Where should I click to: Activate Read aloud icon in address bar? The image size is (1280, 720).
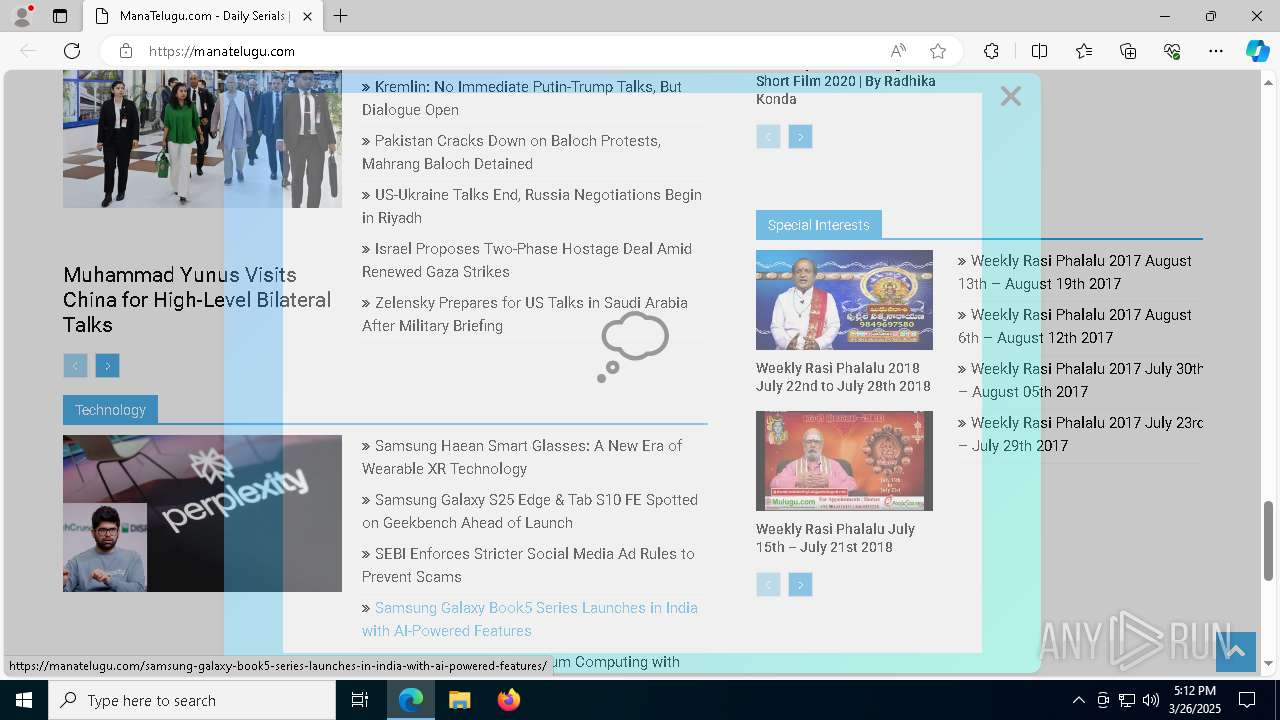tap(898, 51)
